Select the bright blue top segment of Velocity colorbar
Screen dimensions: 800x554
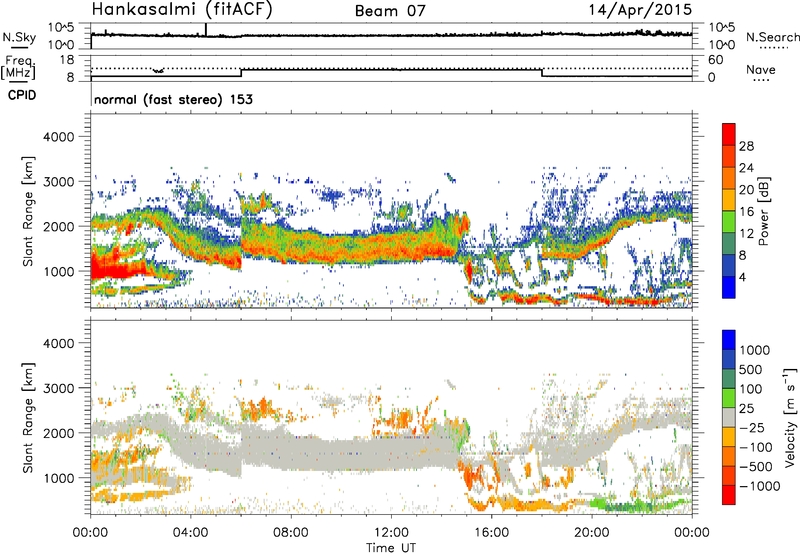tap(729, 340)
